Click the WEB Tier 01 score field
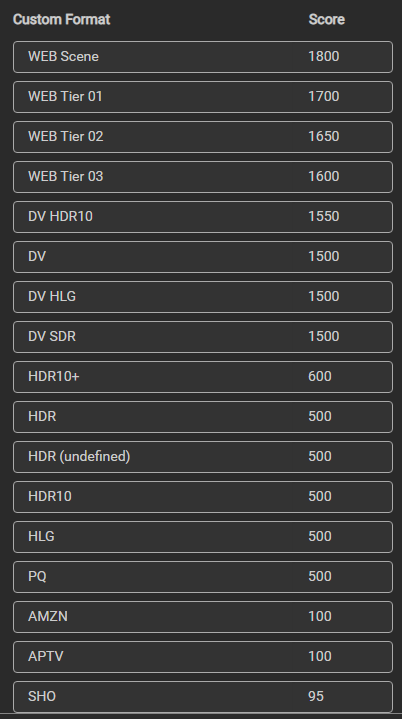 [x=324, y=97]
